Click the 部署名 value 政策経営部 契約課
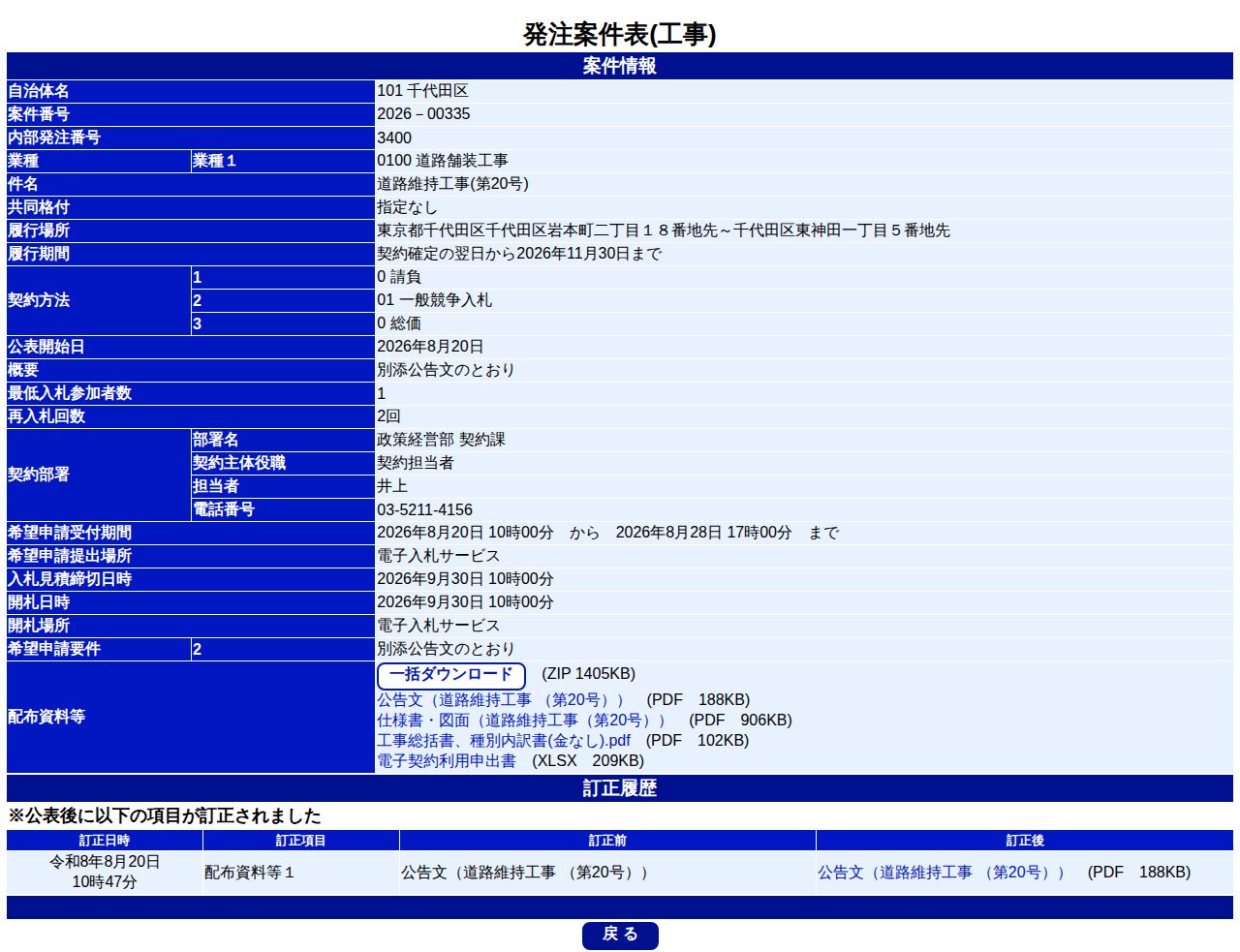The height and width of the screenshot is (952, 1240). click(x=441, y=440)
